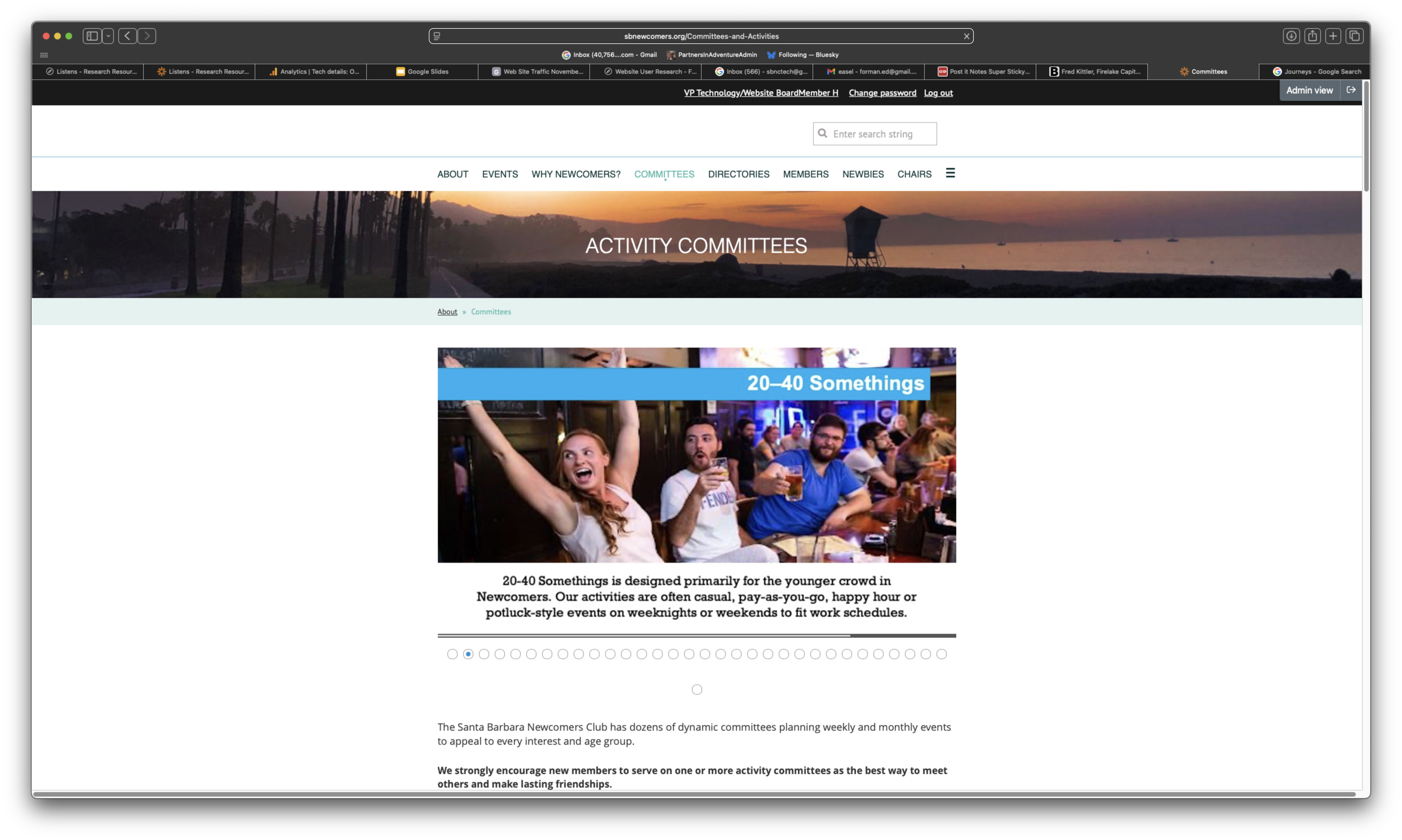Go back with the back arrow
Screen dimensions: 1402x840
[127, 36]
